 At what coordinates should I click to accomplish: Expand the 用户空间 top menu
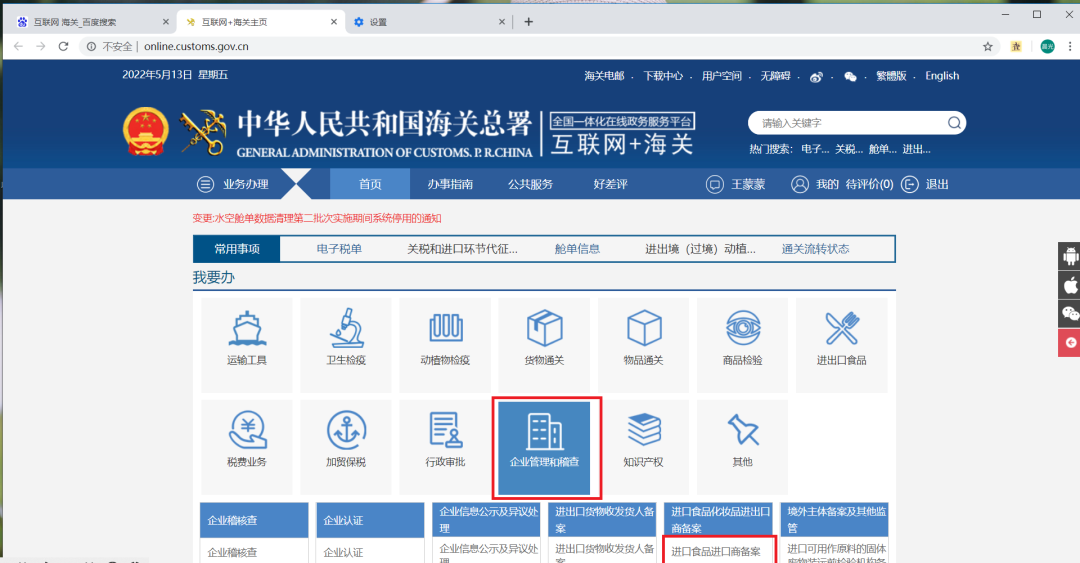(721, 76)
